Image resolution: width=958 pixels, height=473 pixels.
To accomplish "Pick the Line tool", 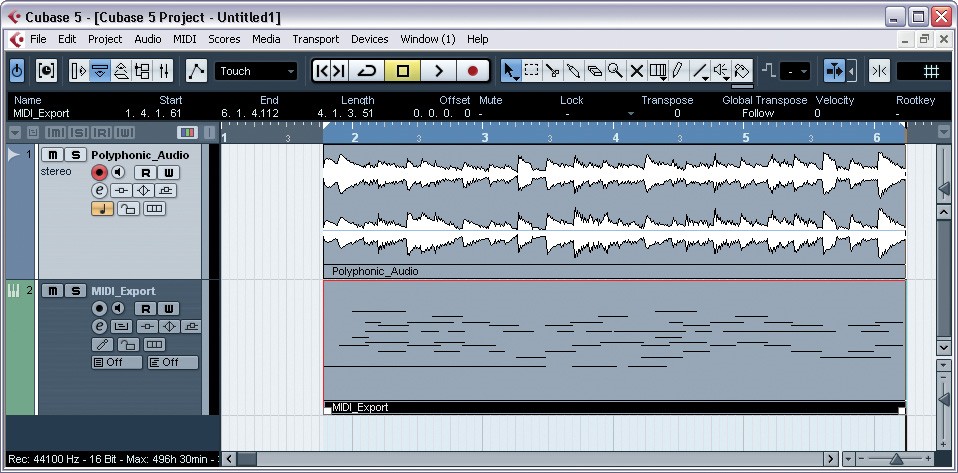I will point(700,71).
